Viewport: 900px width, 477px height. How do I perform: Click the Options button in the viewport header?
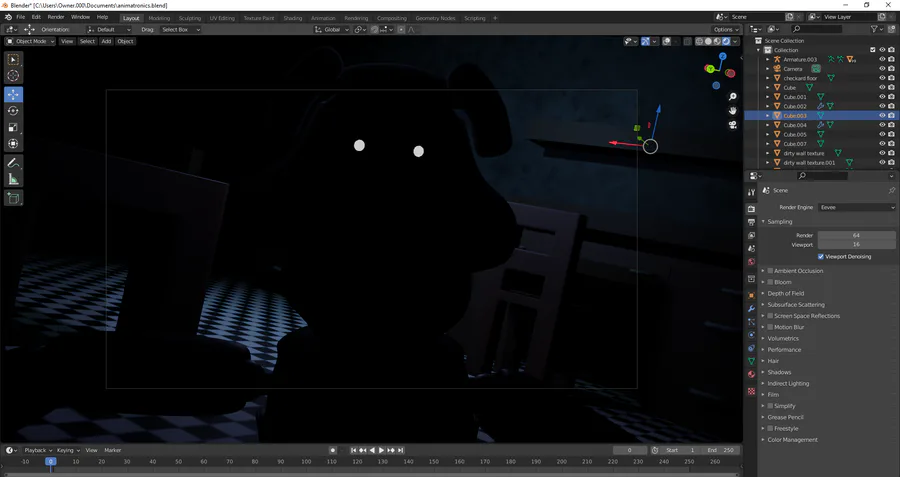pos(726,29)
